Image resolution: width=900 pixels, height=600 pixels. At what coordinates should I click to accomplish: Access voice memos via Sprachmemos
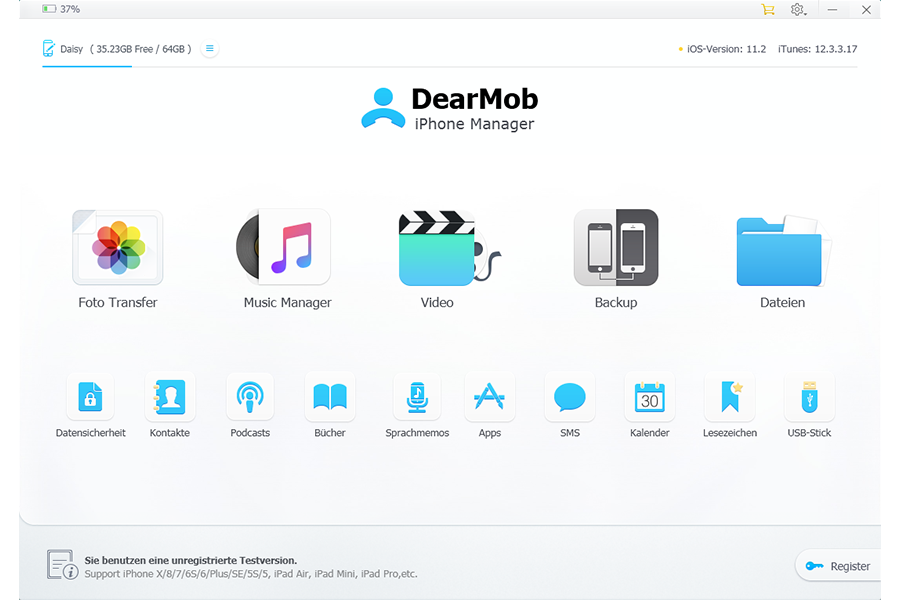(417, 395)
